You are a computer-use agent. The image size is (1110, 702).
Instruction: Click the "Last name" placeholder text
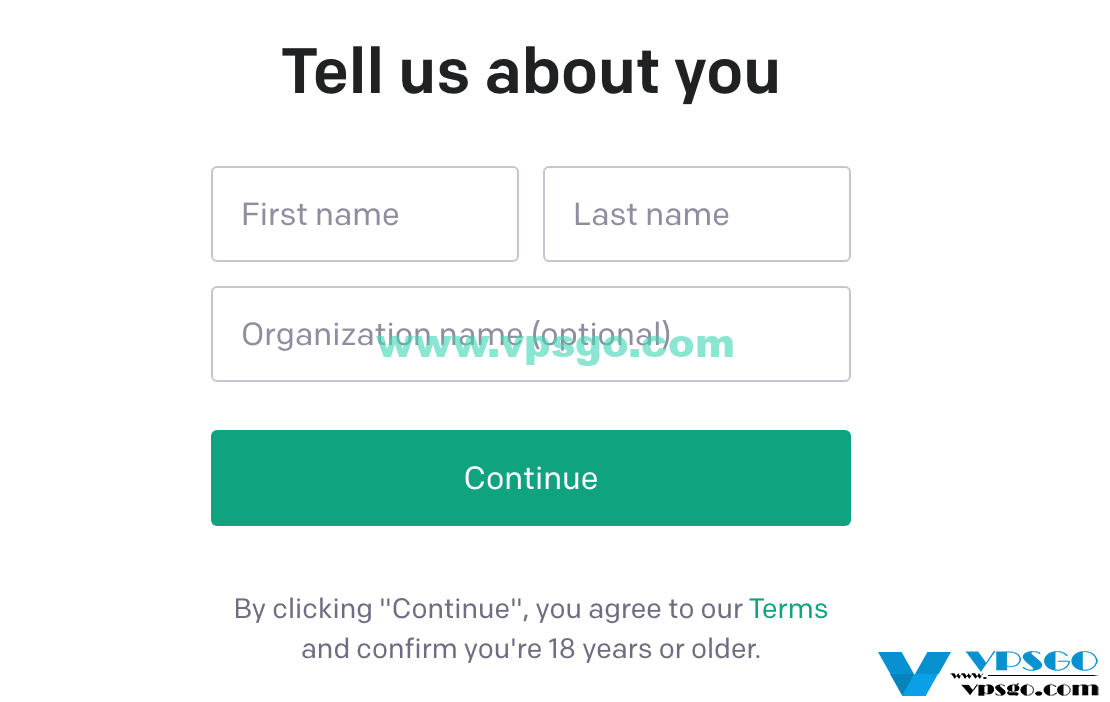651,214
